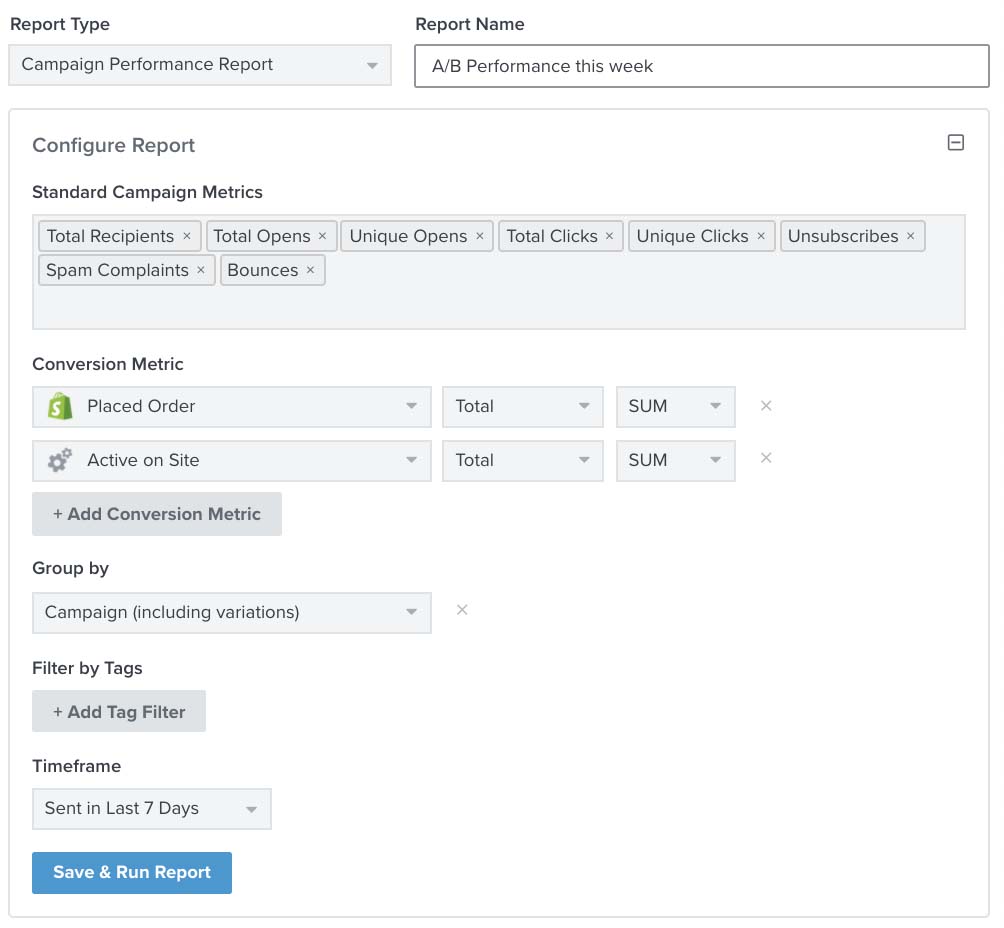Expand the Campaign (including variations) dropdown

coord(232,613)
